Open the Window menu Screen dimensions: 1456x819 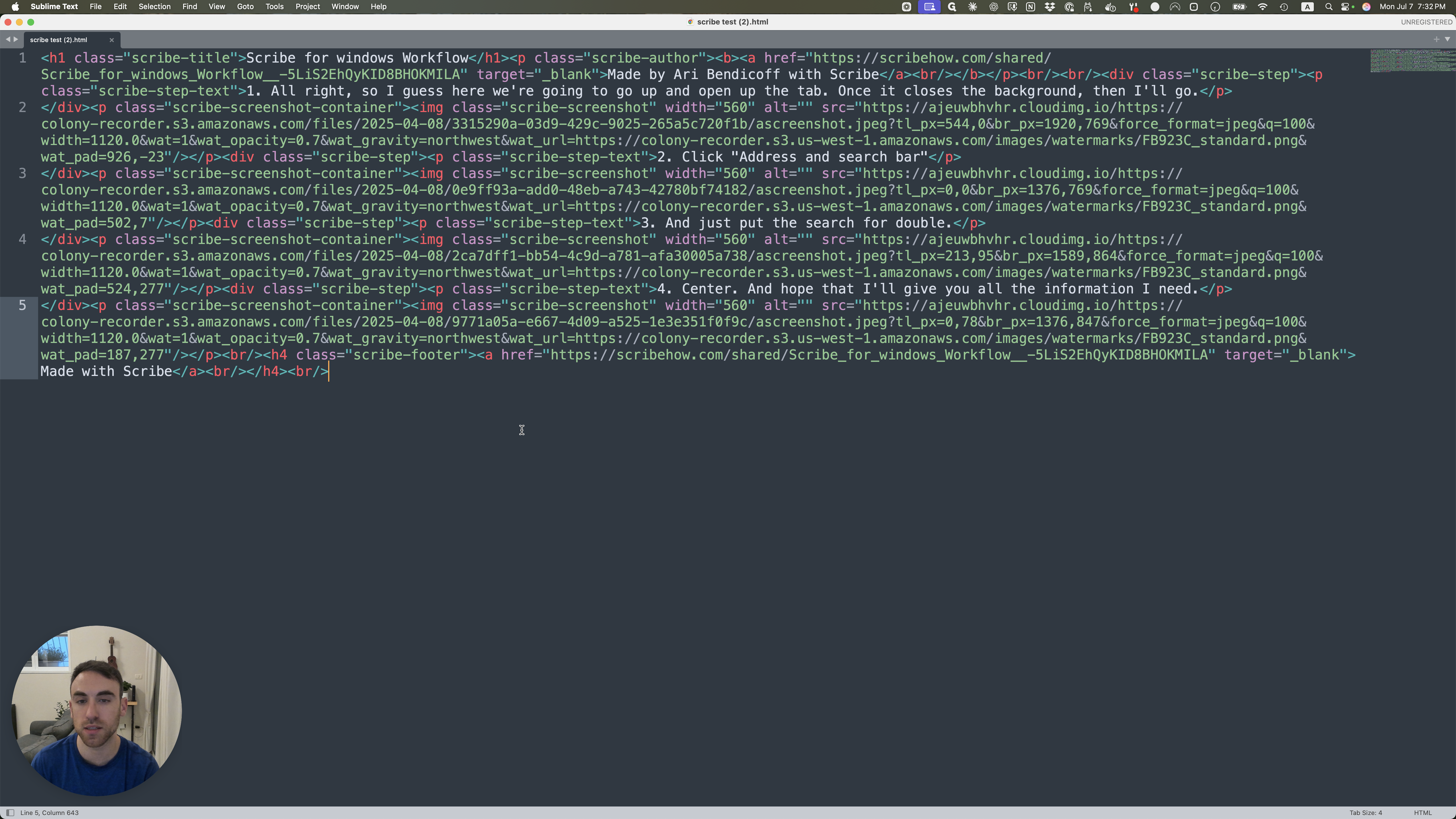pyautogui.click(x=345, y=7)
